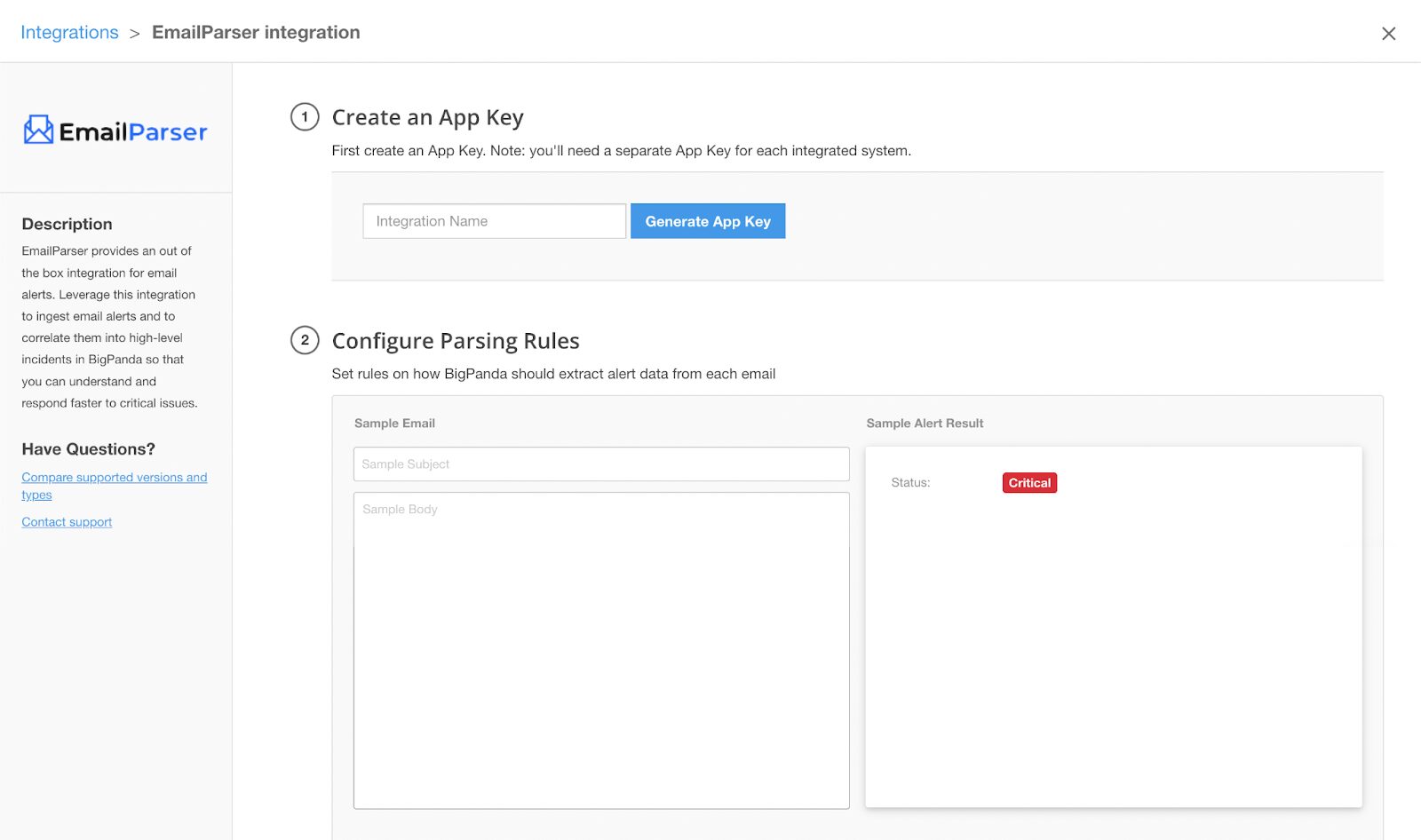This screenshot has width=1421, height=840.
Task: Click into the Sample Subject field
Action: [x=601, y=464]
